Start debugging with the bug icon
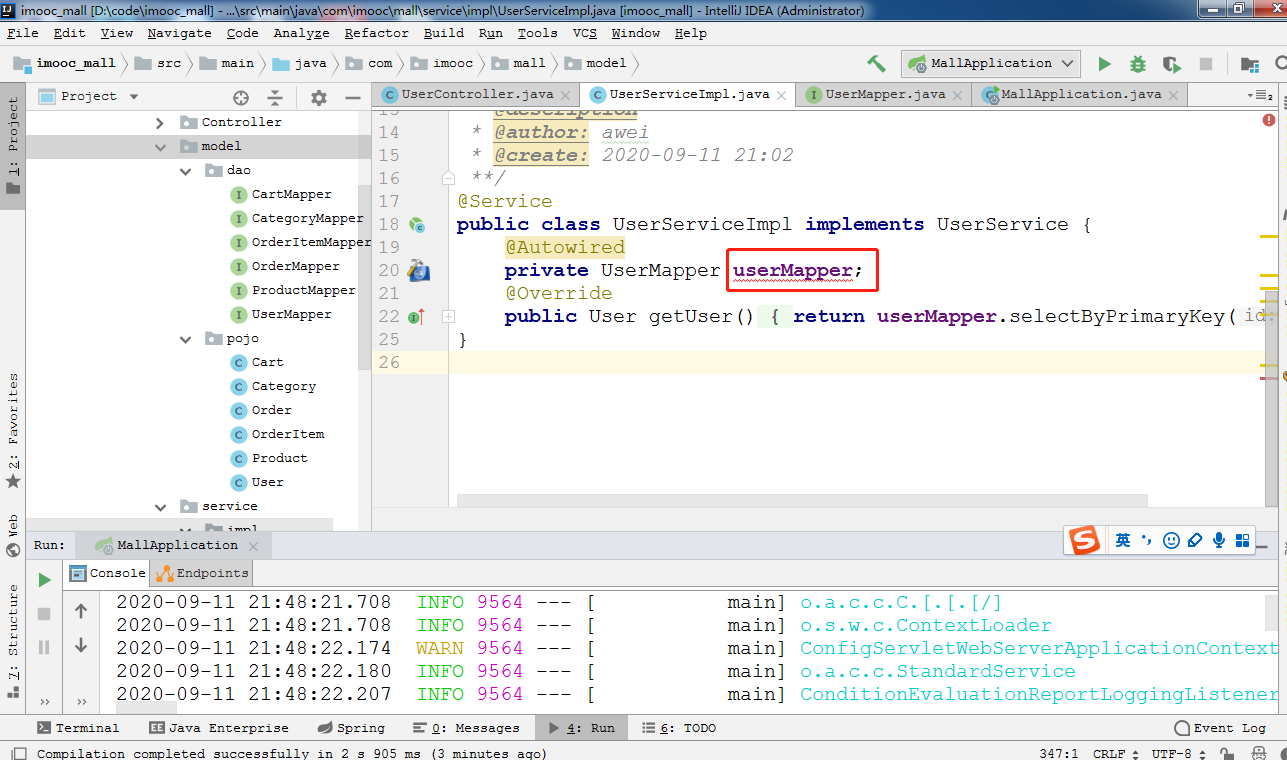 click(x=1138, y=64)
